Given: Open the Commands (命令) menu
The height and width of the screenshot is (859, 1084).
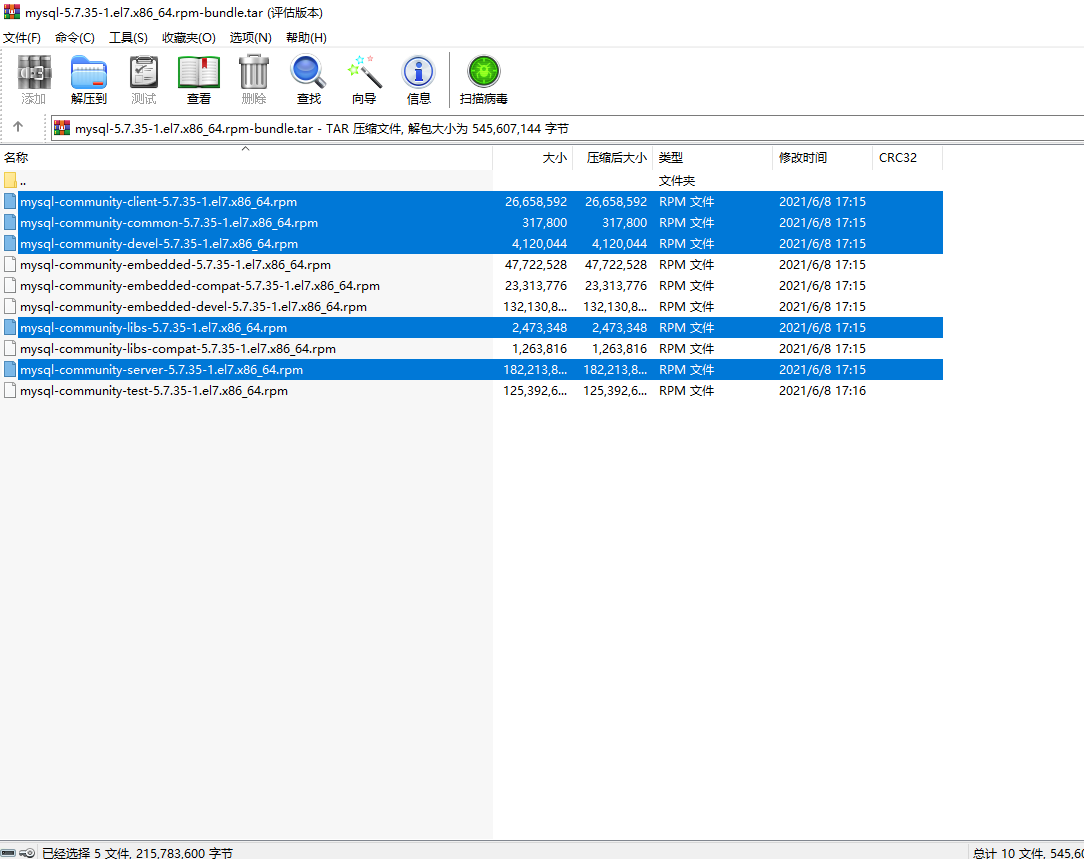Looking at the screenshot, I should [x=75, y=37].
